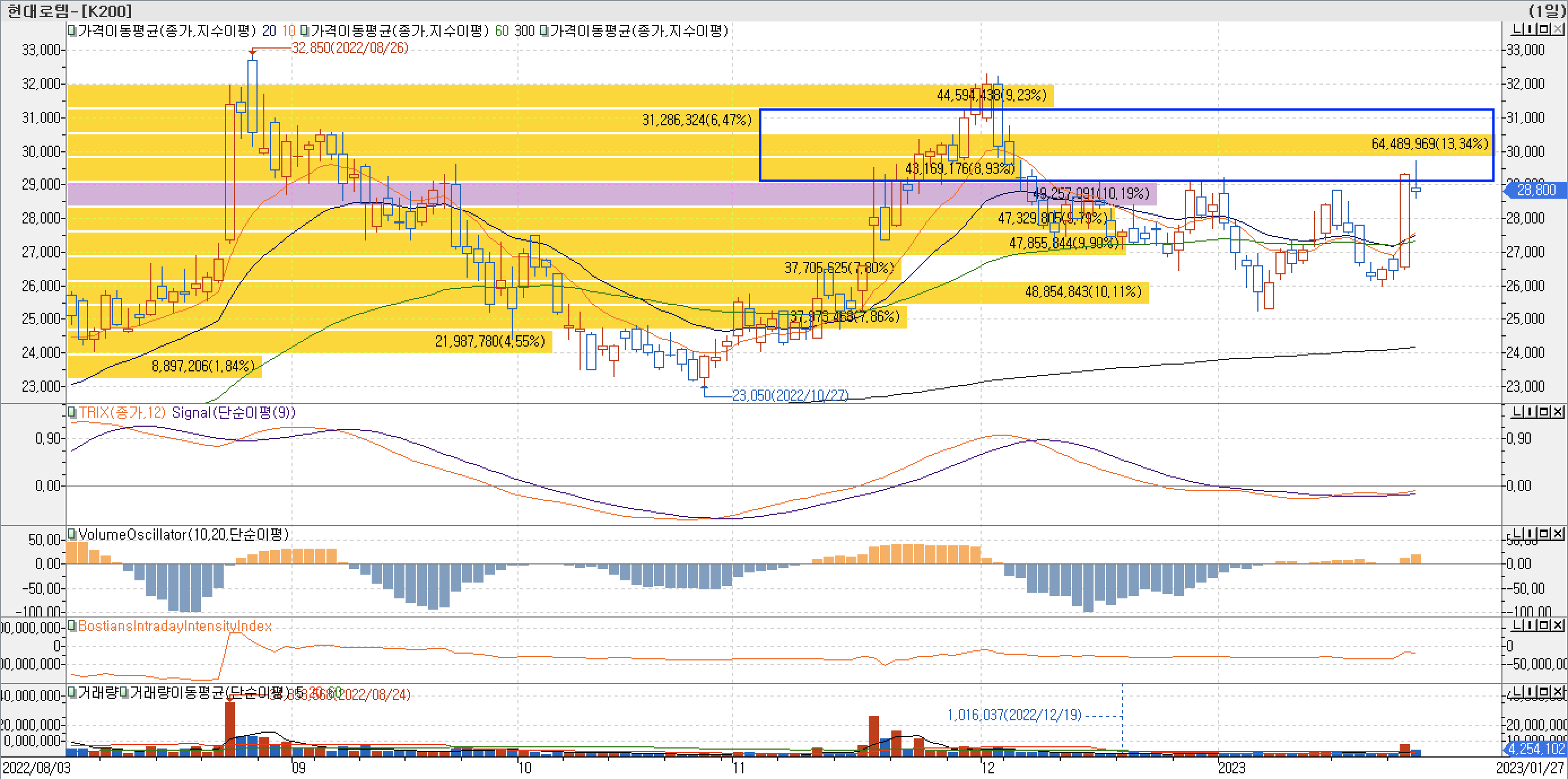Maximize the main price chart panel

tap(1544, 29)
